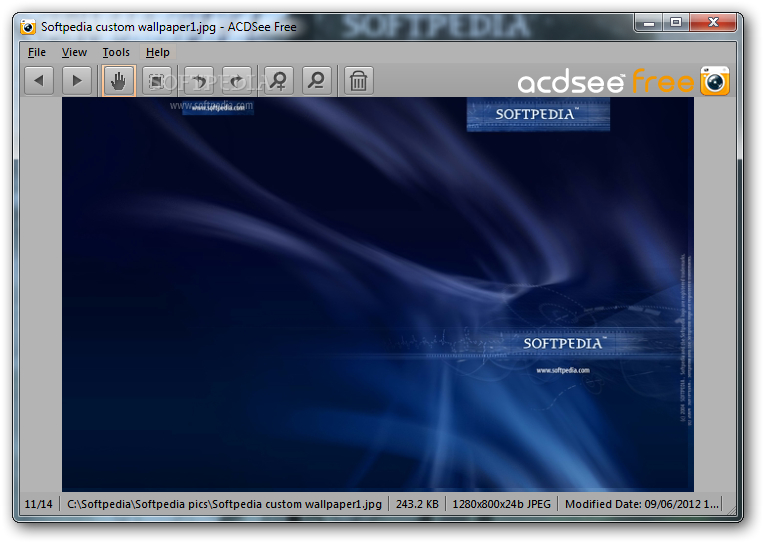Open the Help menu

(157, 52)
